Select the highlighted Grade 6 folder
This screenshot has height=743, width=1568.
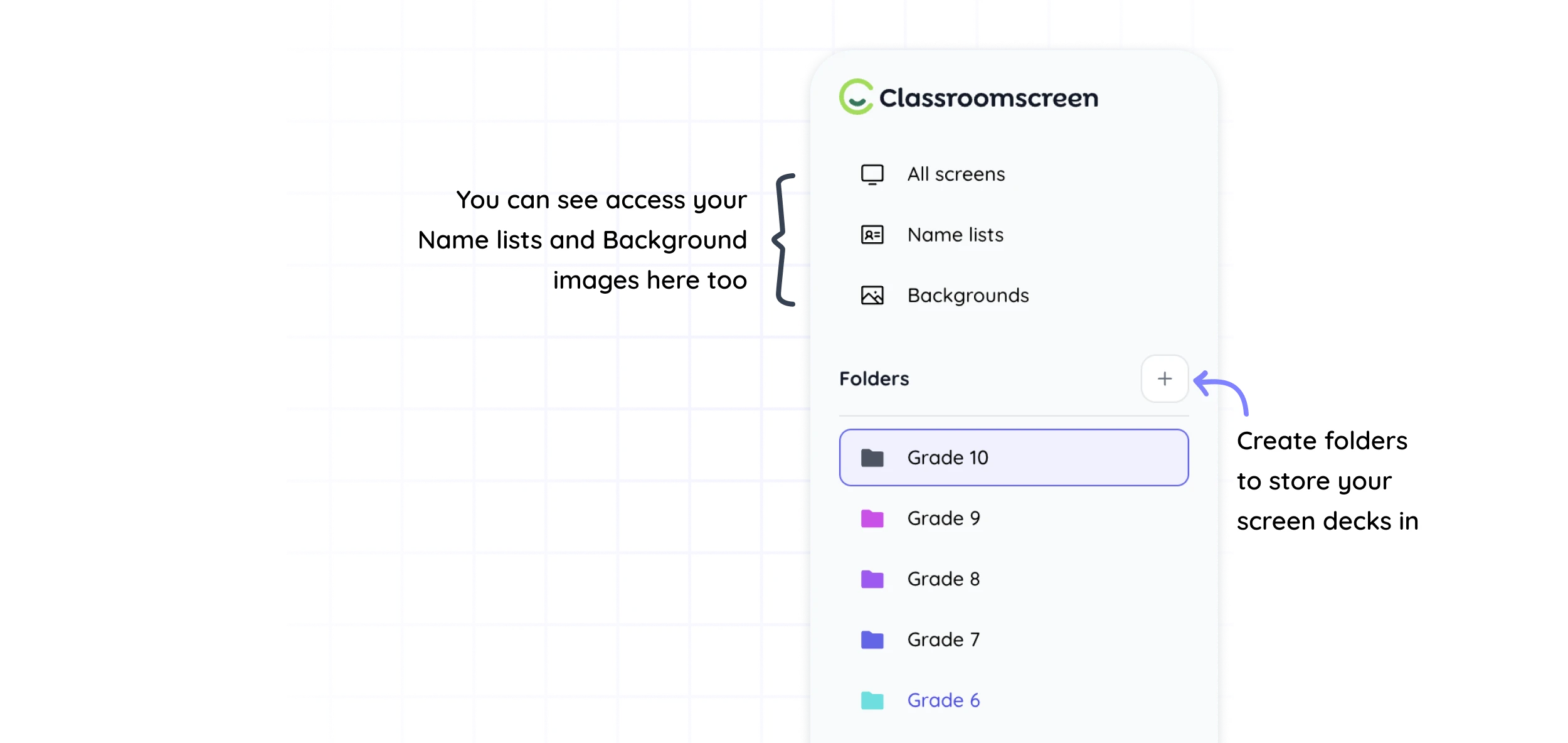(x=943, y=700)
